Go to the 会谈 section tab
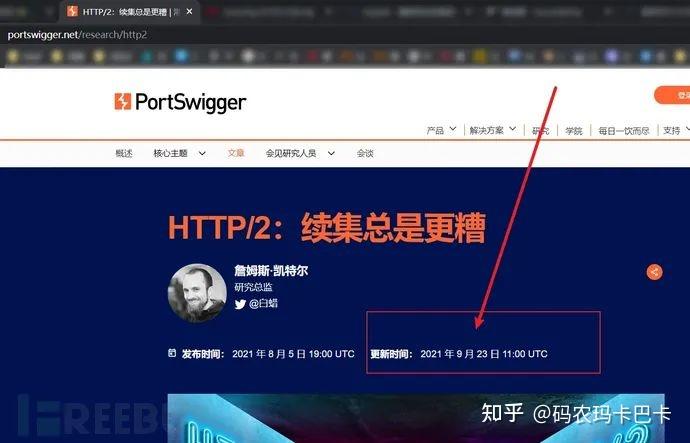The image size is (690, 443). [x=365, y=153]
